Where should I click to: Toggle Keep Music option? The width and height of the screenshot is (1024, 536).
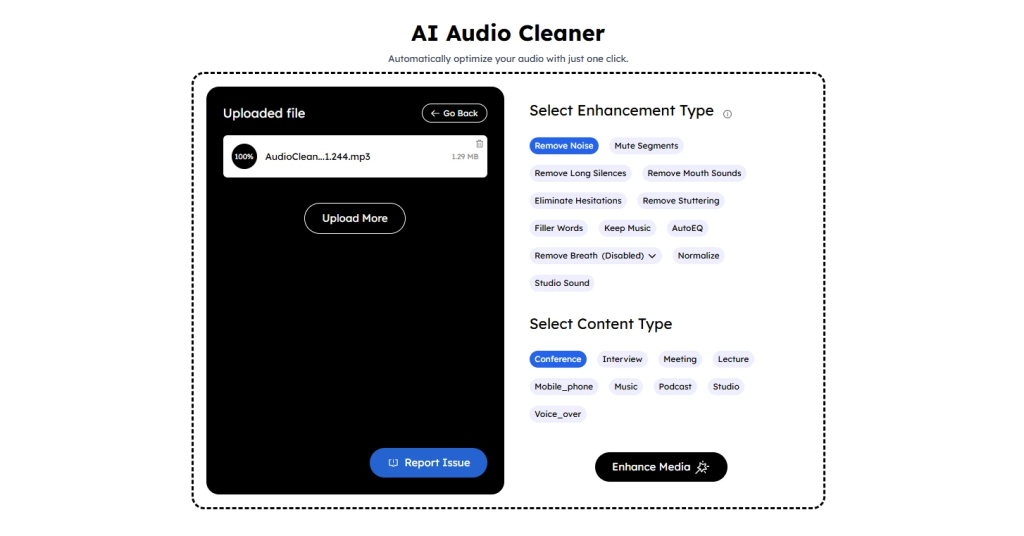627,228
